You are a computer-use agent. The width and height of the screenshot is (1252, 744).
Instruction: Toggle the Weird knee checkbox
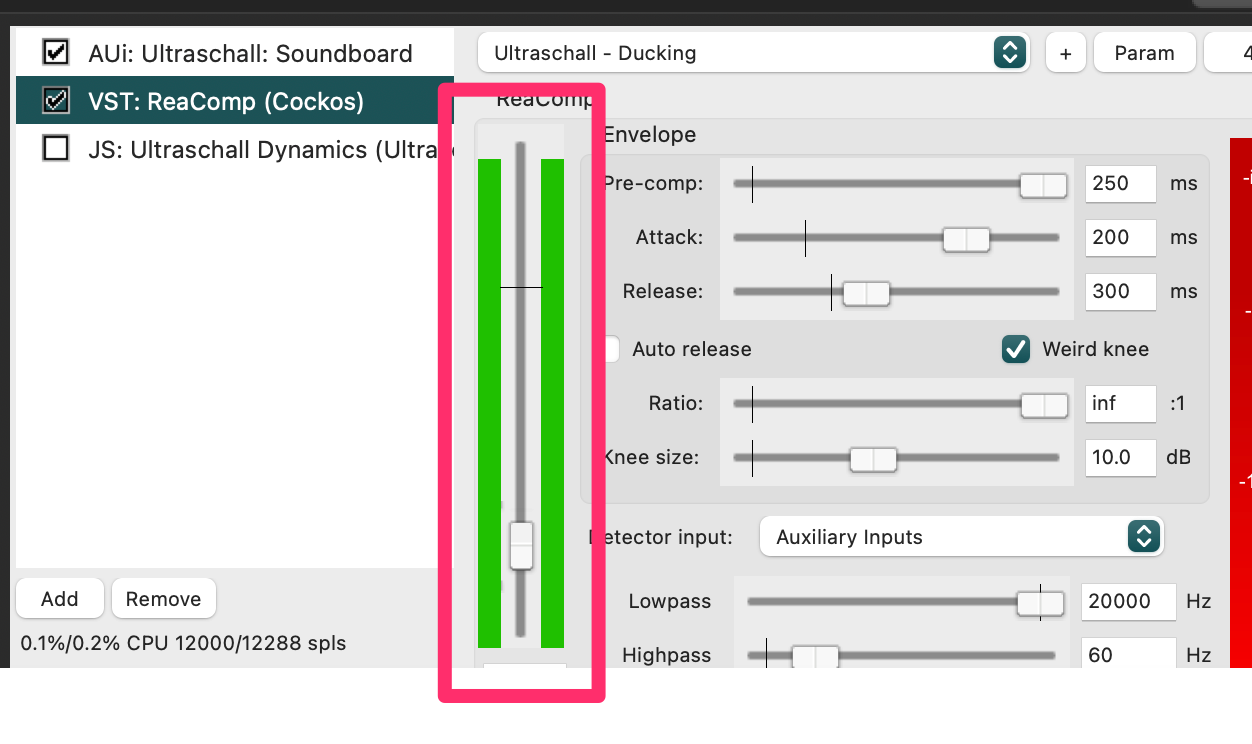[x=1016, y=349]
